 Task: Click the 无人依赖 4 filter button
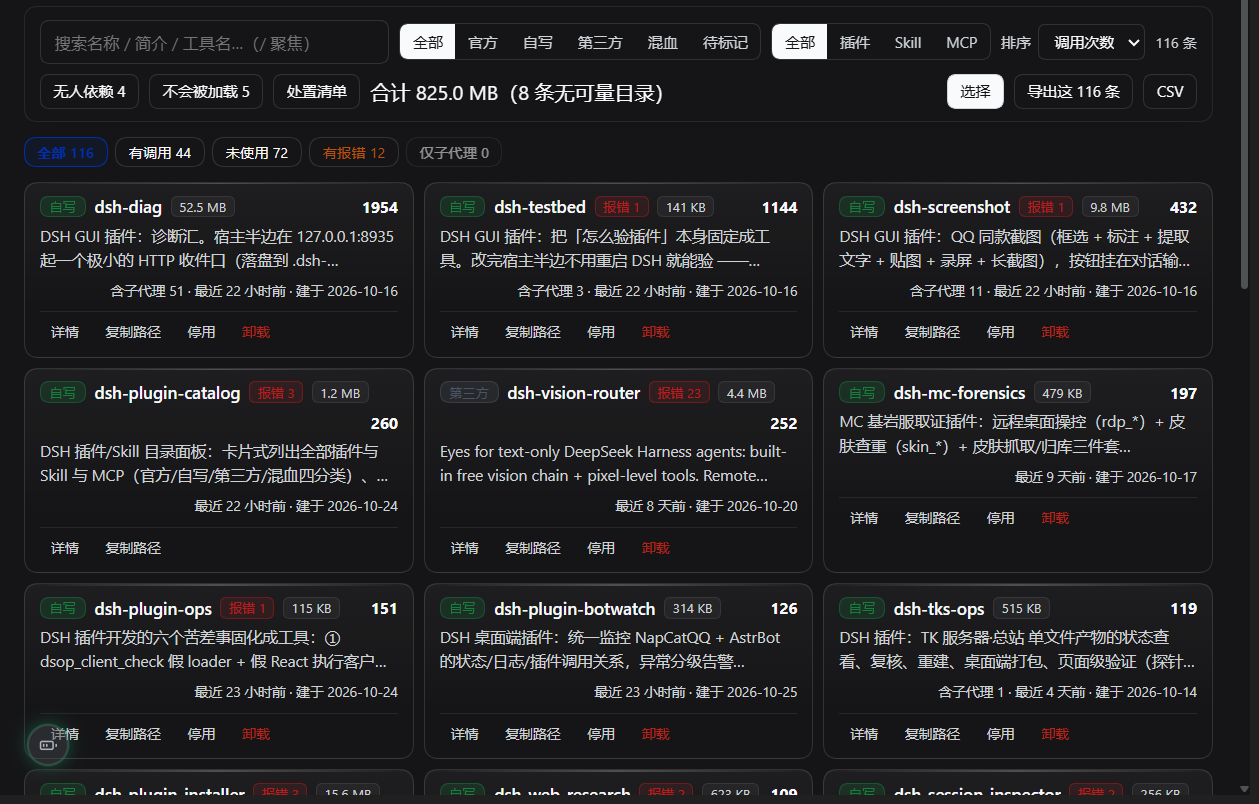coord(90,92)
